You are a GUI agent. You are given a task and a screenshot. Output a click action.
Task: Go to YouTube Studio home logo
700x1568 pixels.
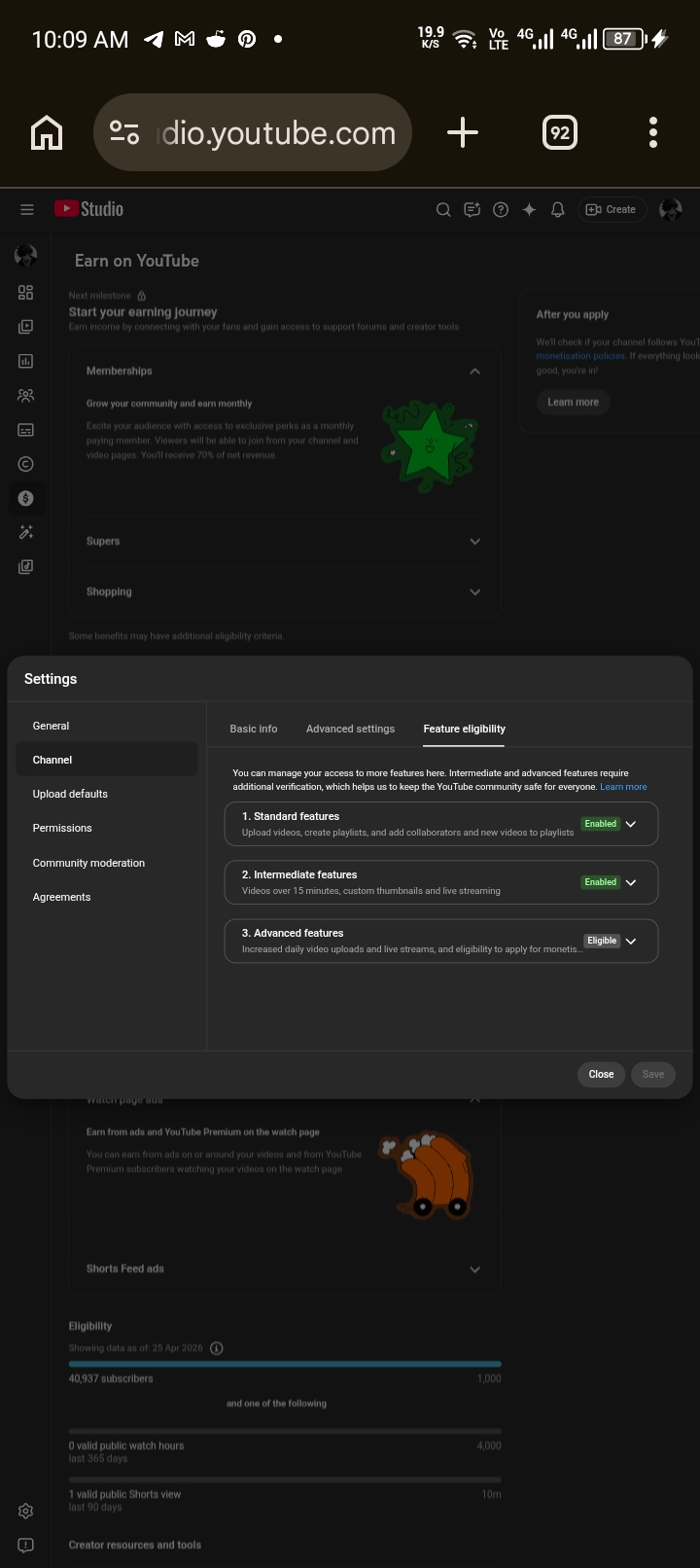click(x=88, y=209)
